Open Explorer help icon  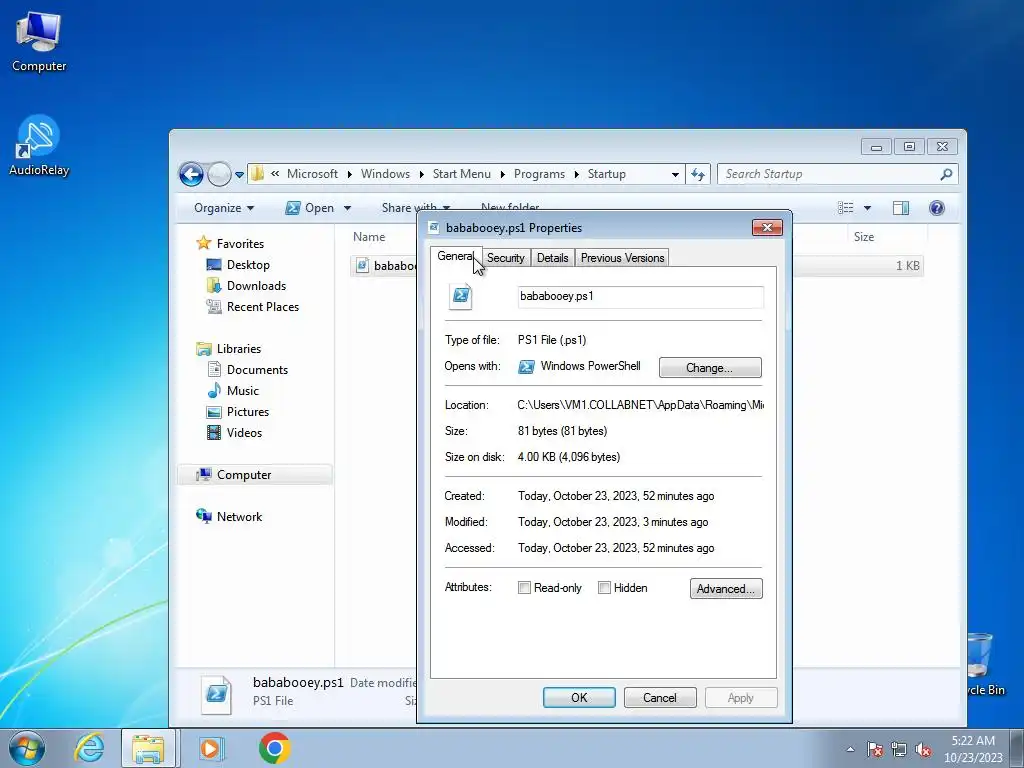click(936, 208)
